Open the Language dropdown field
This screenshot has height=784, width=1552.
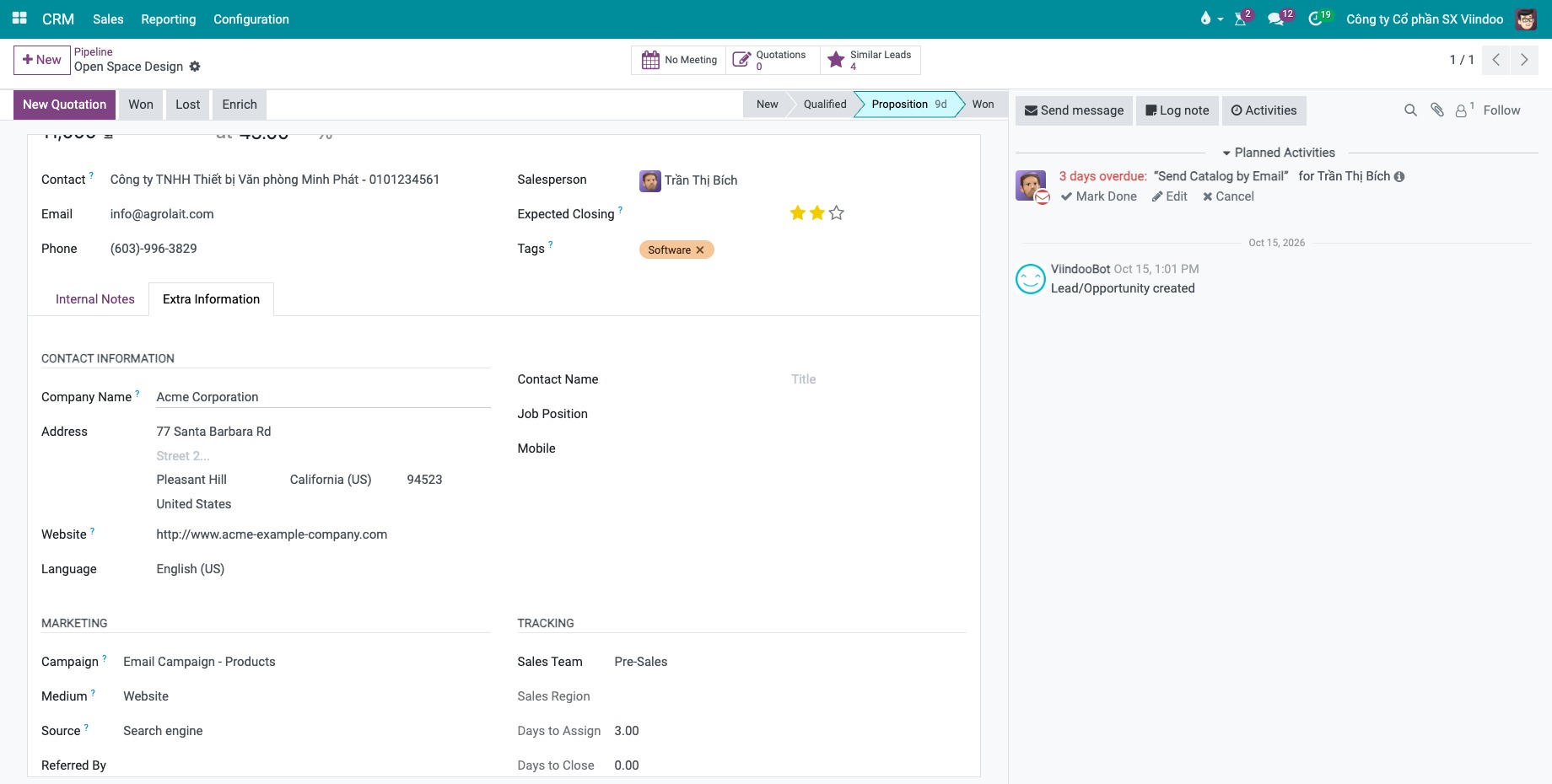point(323,569)
